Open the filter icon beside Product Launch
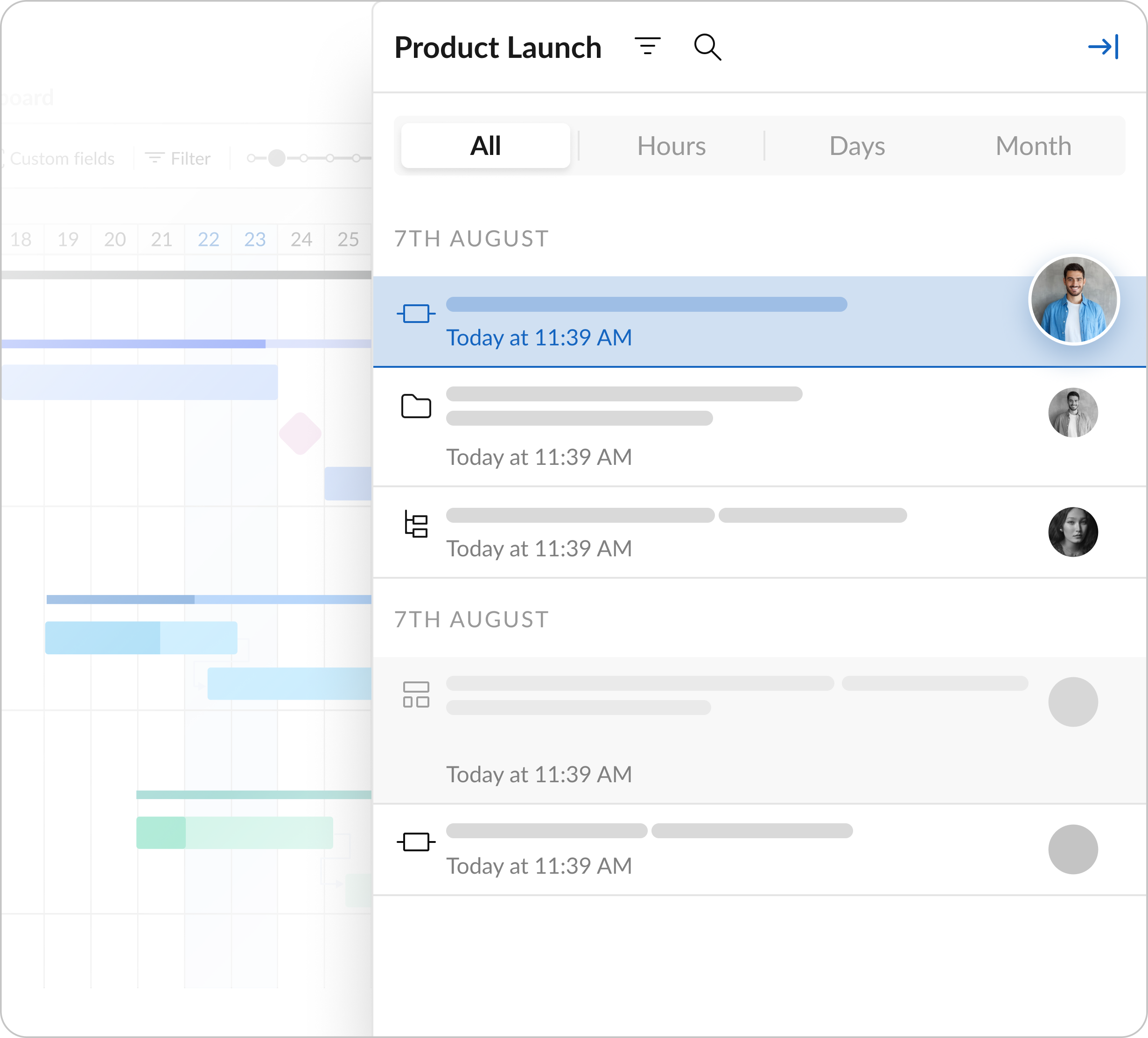The height and width of the screenshot is (1038, 1148). click(647, 47)
